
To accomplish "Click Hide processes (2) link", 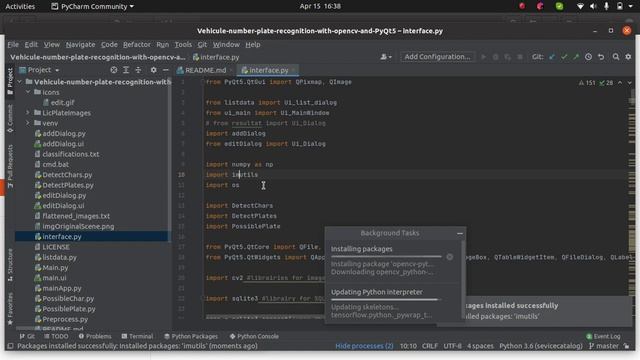I will pyautogui.click(x=364, y=346).
